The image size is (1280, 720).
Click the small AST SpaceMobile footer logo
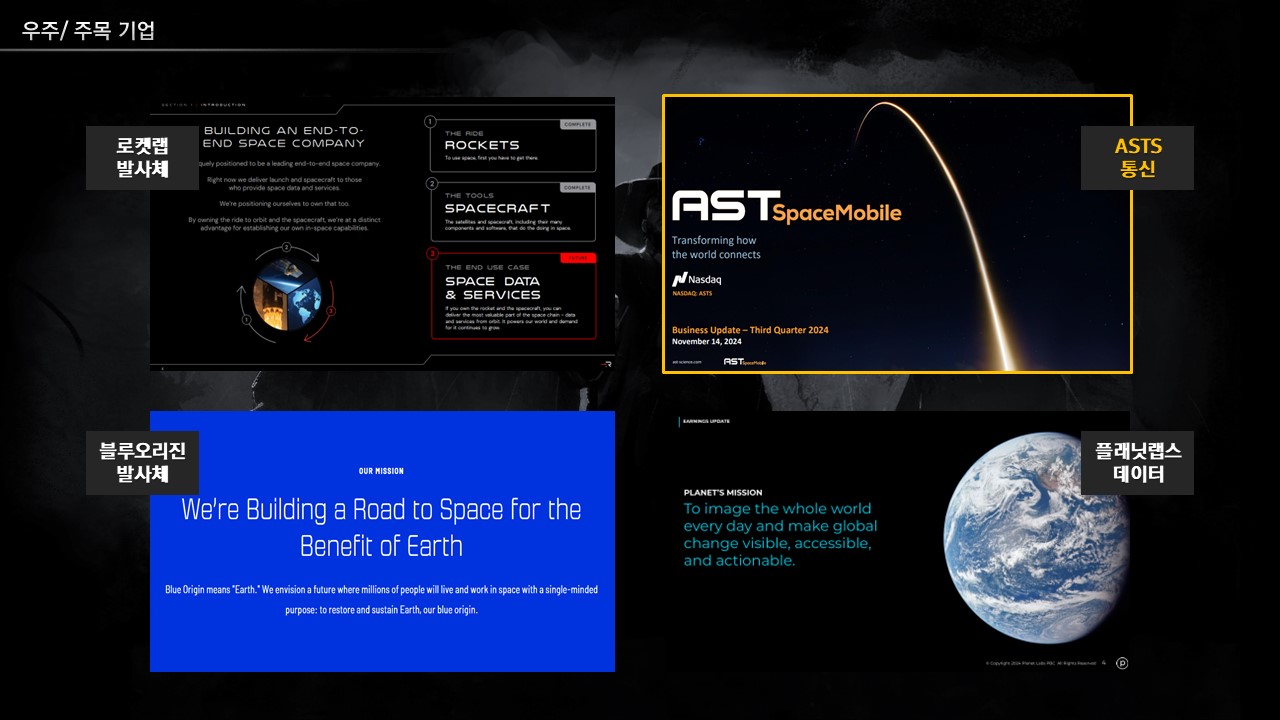coord(746,361)
